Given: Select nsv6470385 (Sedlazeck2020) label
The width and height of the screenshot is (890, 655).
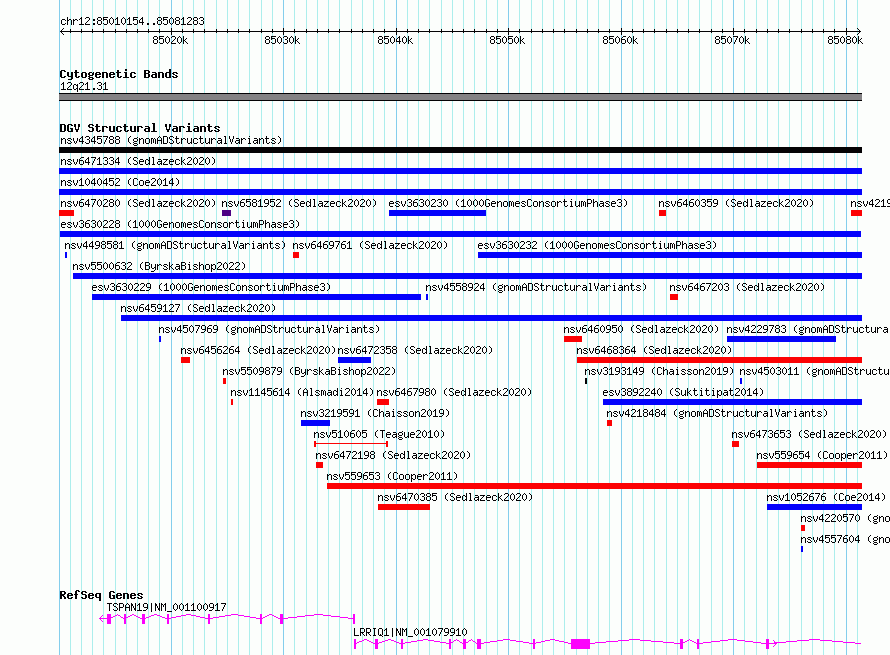Looking at the screenshot, I should tap(455, 497).
